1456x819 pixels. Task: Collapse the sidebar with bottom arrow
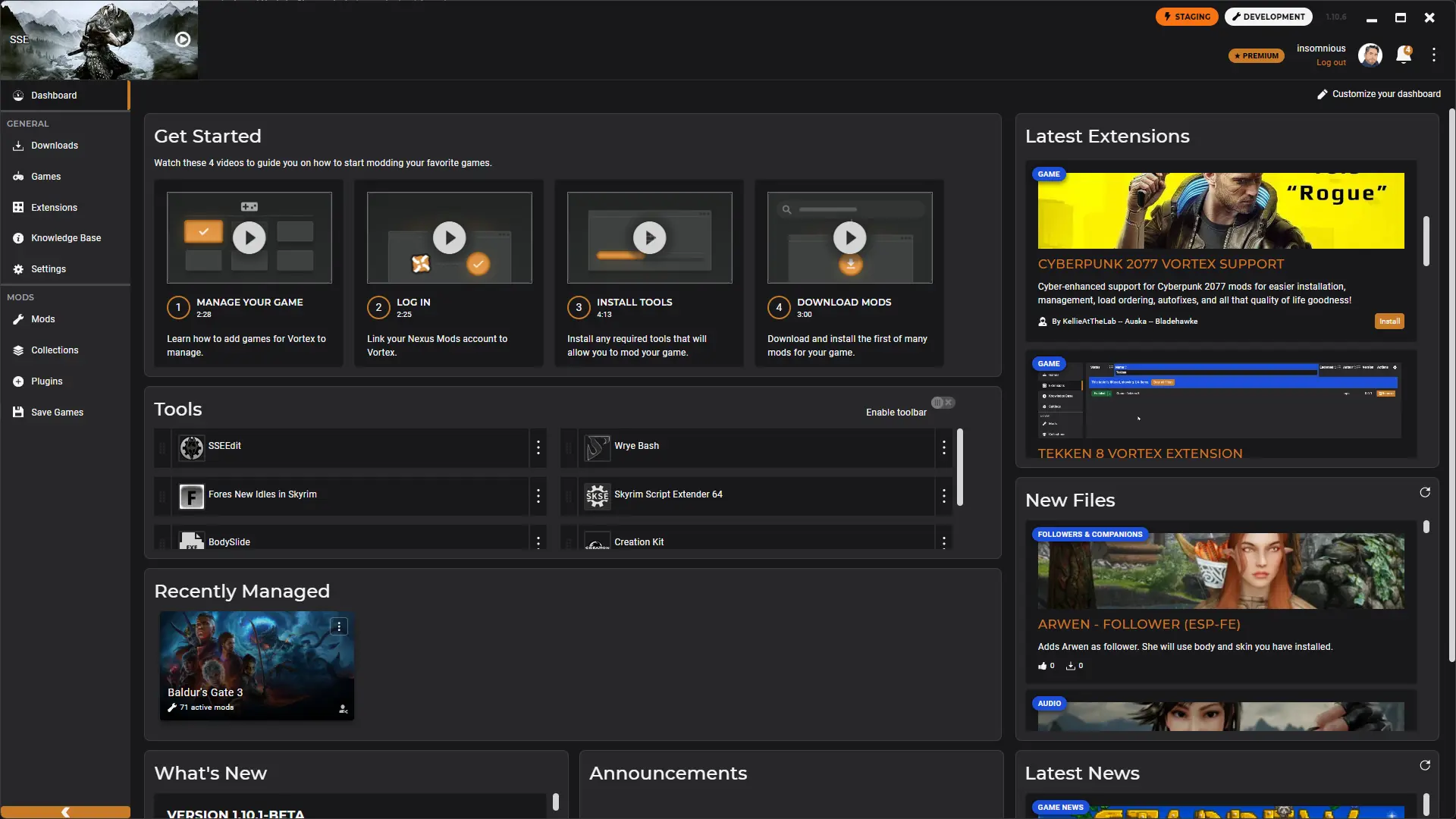tap(65, 812)
